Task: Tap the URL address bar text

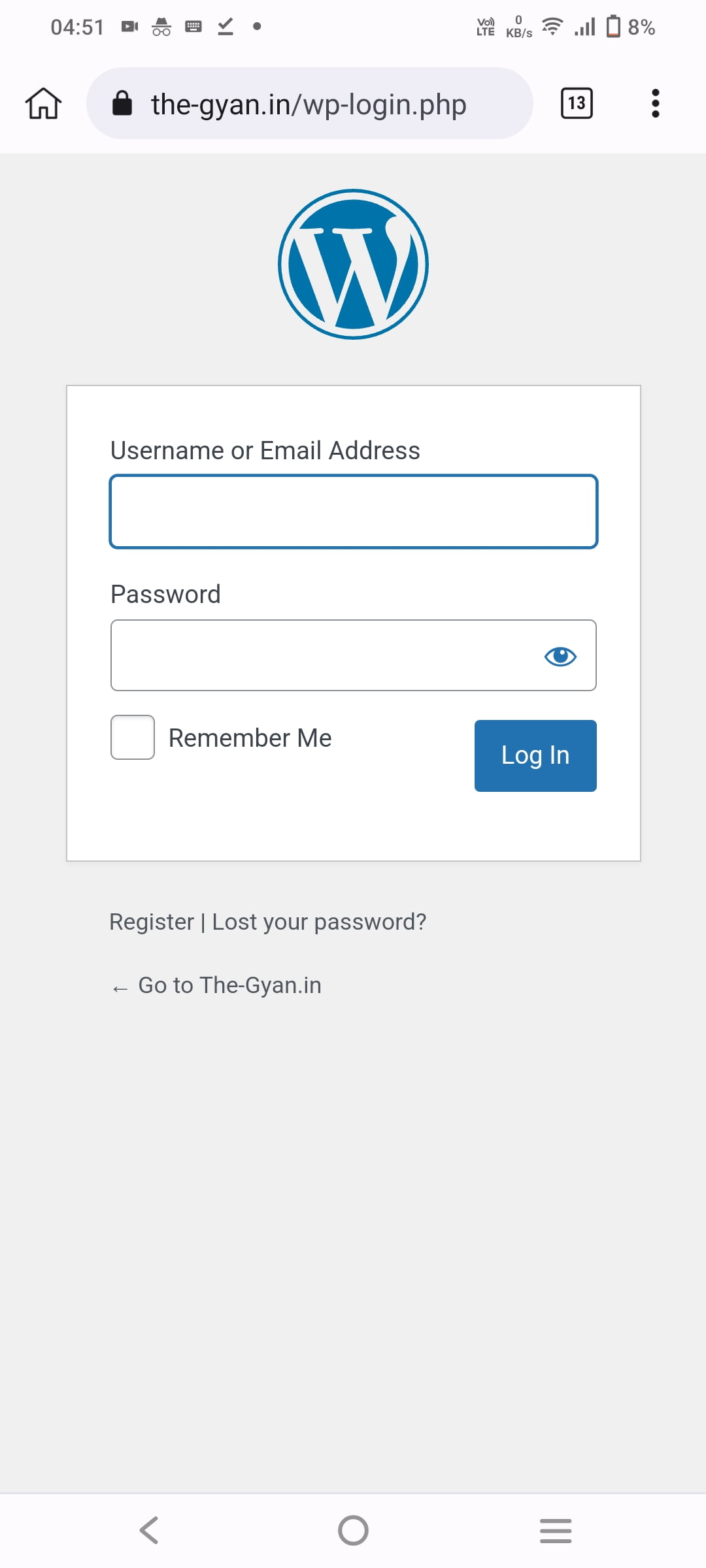Action: click(x=309, y=105)
